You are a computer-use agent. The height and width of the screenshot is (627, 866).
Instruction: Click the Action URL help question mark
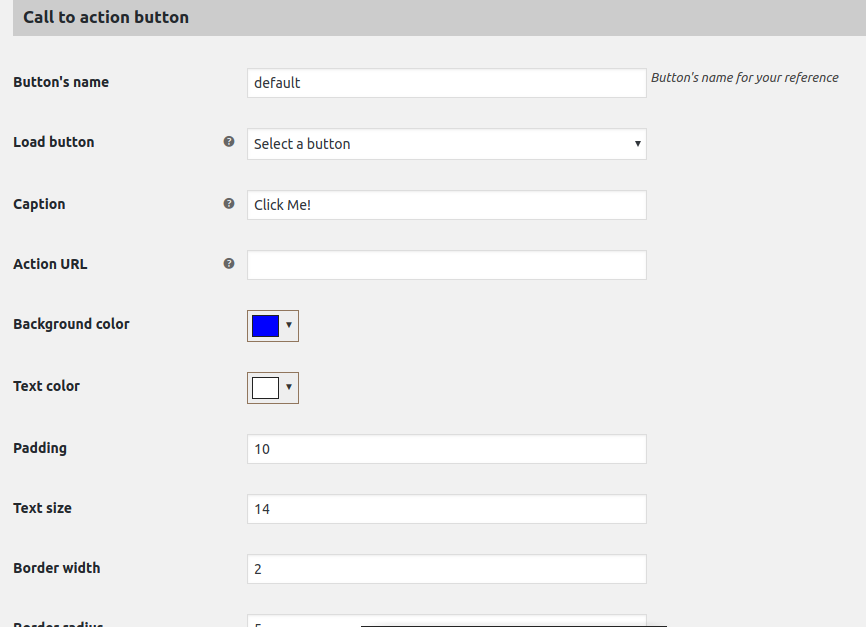[x=229, y=264]
